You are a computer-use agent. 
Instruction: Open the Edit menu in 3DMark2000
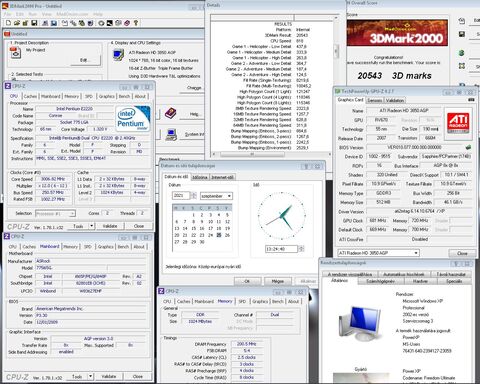(20, 14)
